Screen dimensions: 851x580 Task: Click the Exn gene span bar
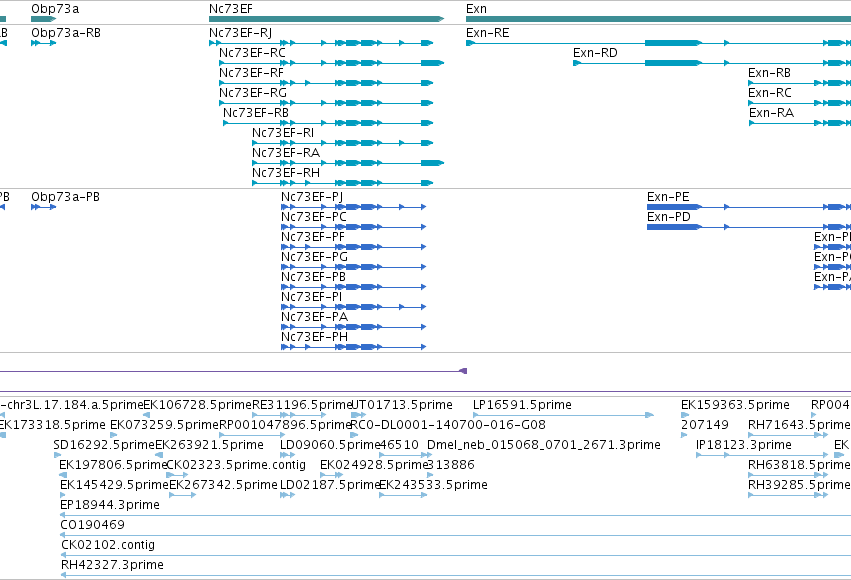pos(658,19)
